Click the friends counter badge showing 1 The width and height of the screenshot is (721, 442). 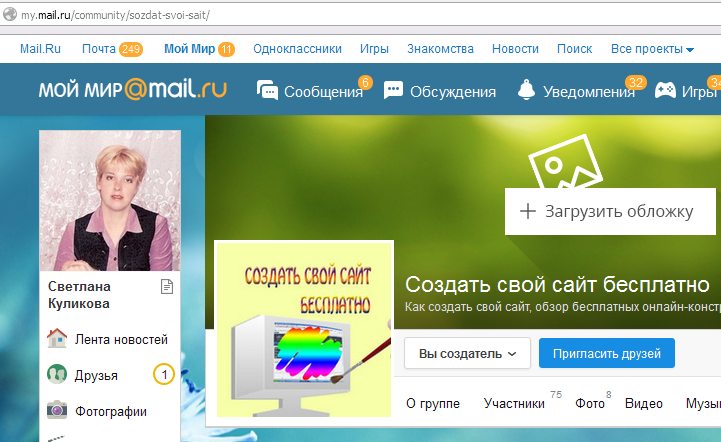coord(164,374)
